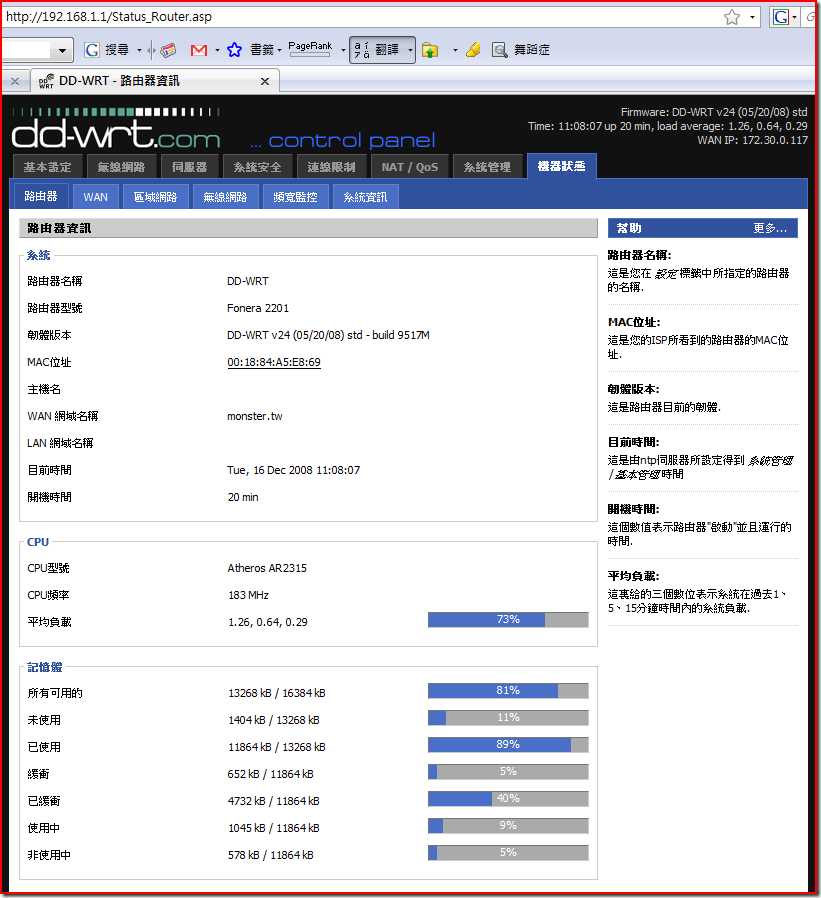Click the 81% available memory bar
Image resolution: width=821 pixels, height=898 pixels.
pyautogui.click(x=508, y=691)
